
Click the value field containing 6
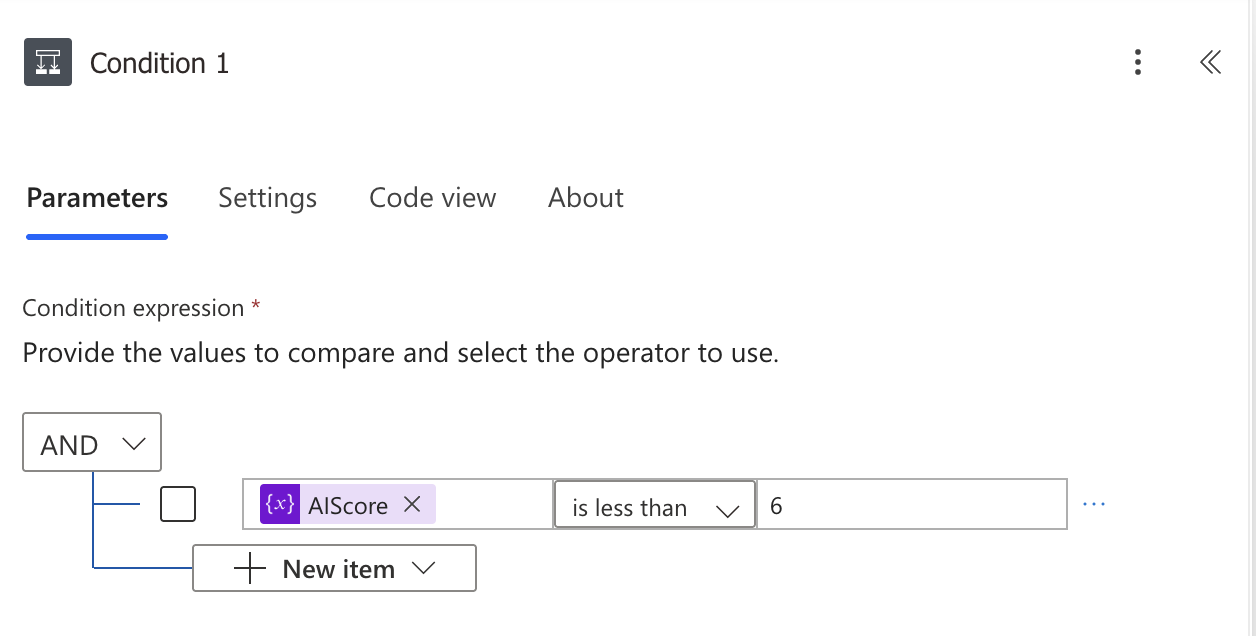[910, 506]
